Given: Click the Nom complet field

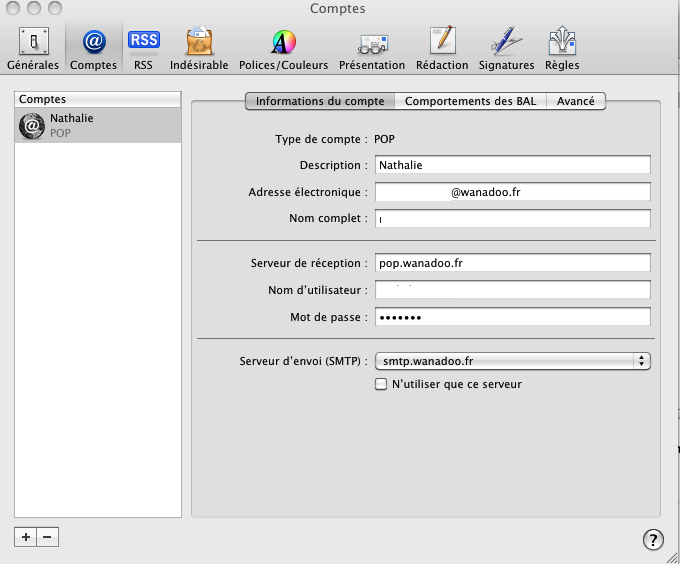Looking at the screenshot, I should point(513,218).
